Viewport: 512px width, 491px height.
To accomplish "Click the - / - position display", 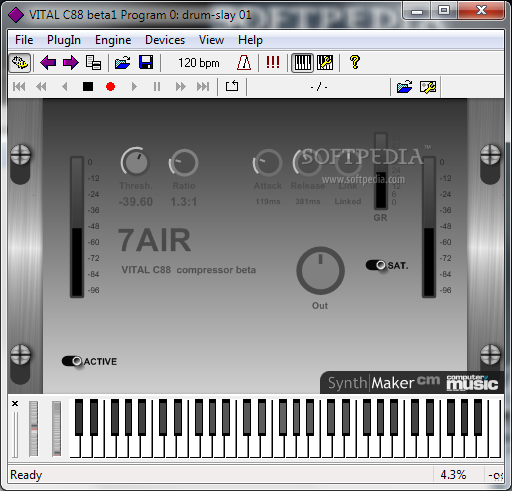I will 319,87.
